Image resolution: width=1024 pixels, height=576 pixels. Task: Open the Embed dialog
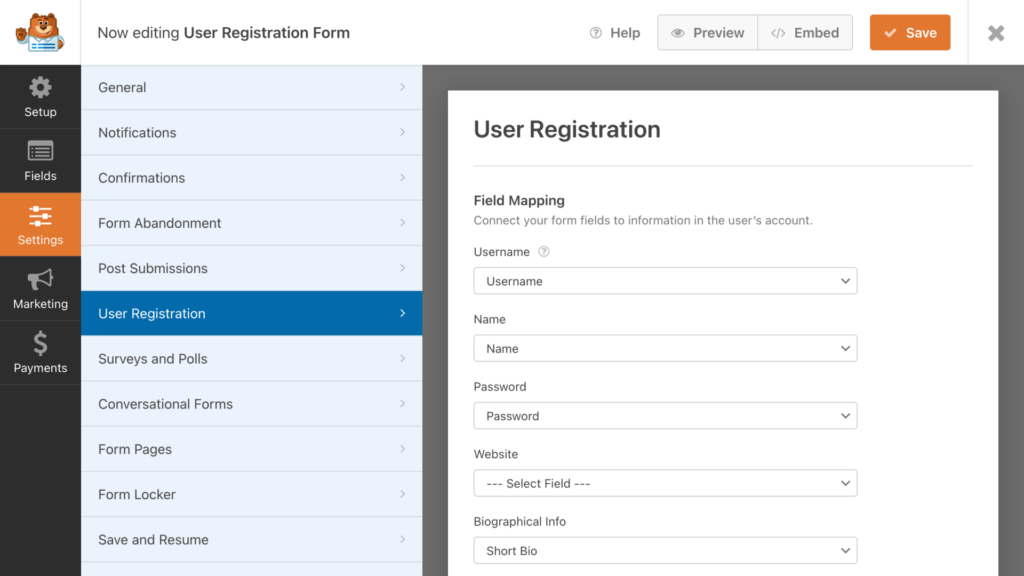click(x=805, y=32)
